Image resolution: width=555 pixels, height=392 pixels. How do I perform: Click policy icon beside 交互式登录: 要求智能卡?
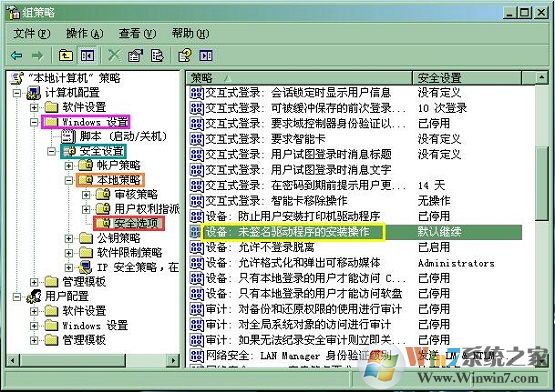tap(196, 139)
